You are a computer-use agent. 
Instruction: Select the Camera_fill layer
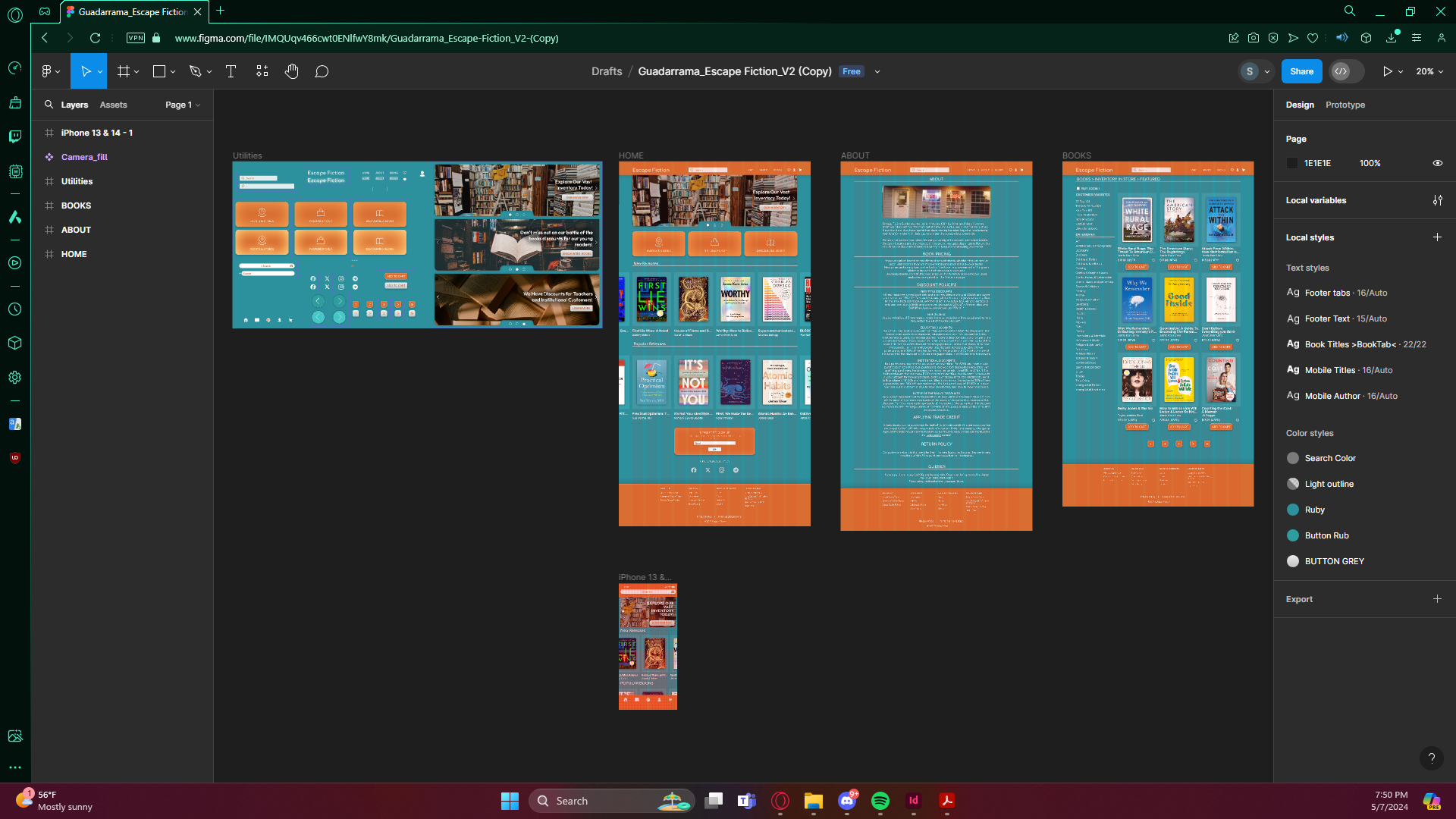84,157
